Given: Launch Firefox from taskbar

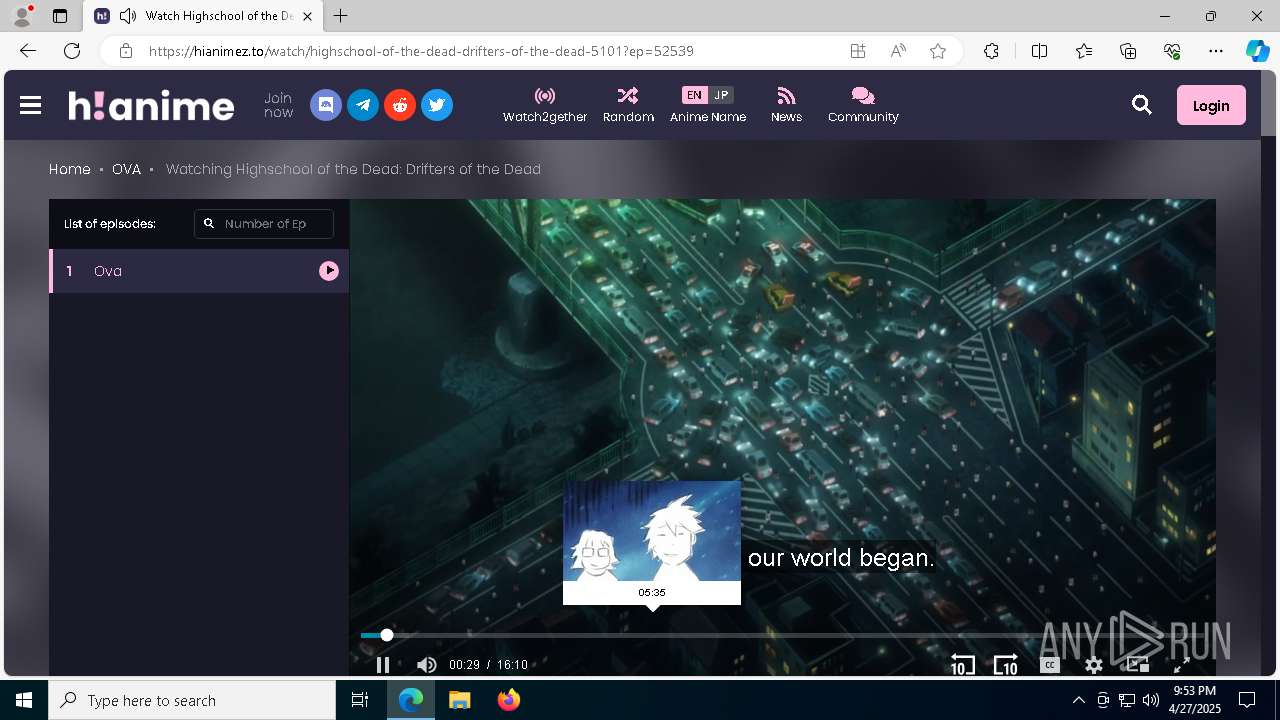Looking at the screenshot, I should pos(509,700).
